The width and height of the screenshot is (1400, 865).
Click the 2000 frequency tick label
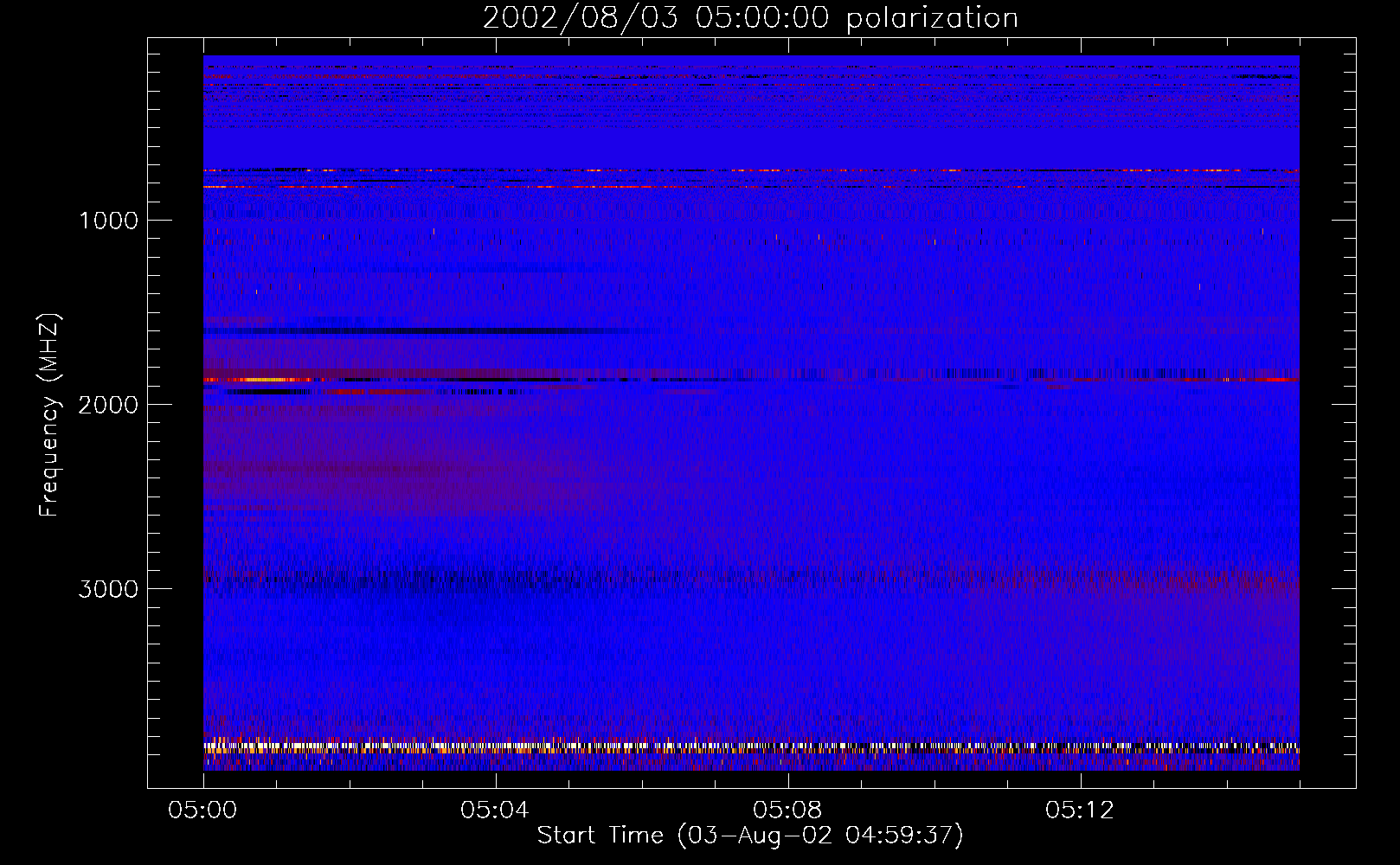coord(108,405)
